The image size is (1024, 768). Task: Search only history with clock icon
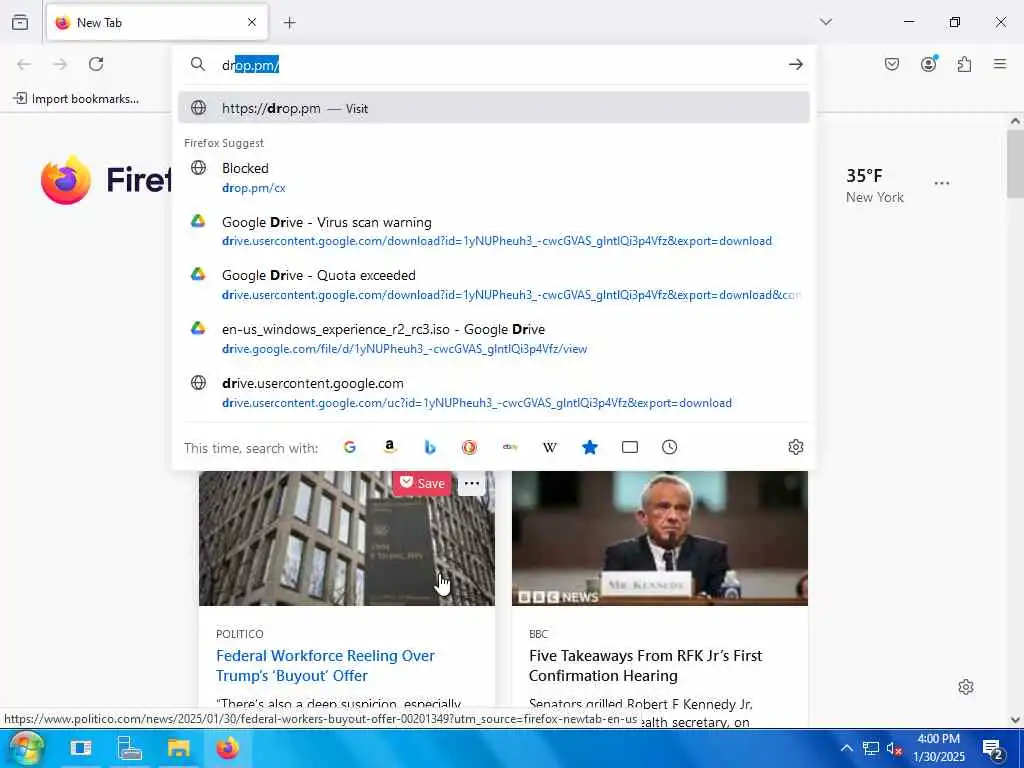click(x=669, y=447)
